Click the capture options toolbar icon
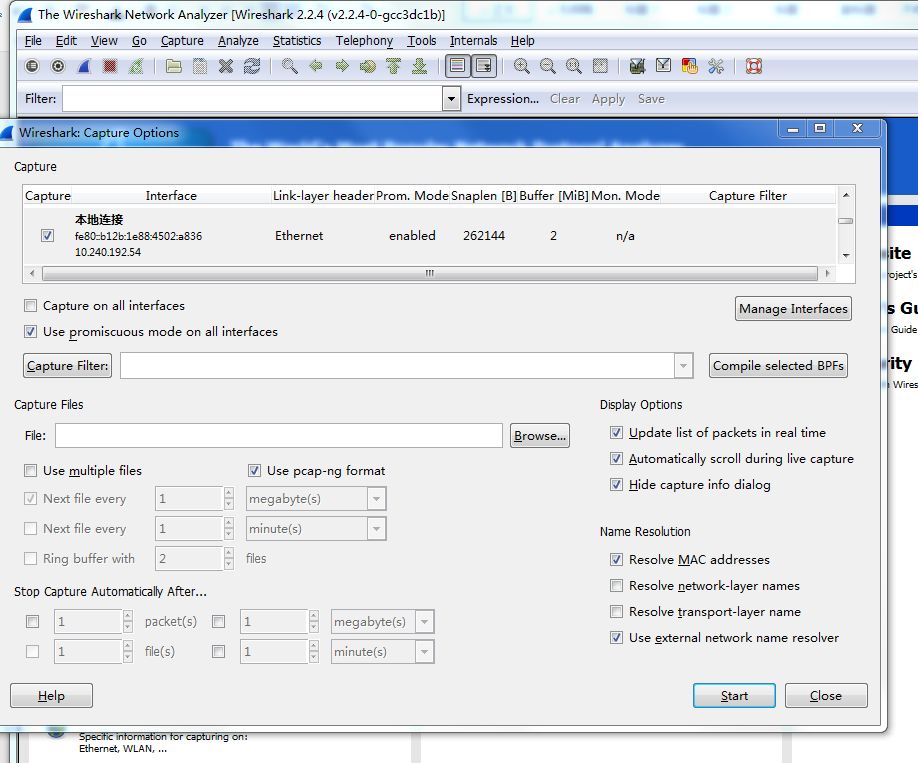This screenshot has height=763, width=918. 58,66
